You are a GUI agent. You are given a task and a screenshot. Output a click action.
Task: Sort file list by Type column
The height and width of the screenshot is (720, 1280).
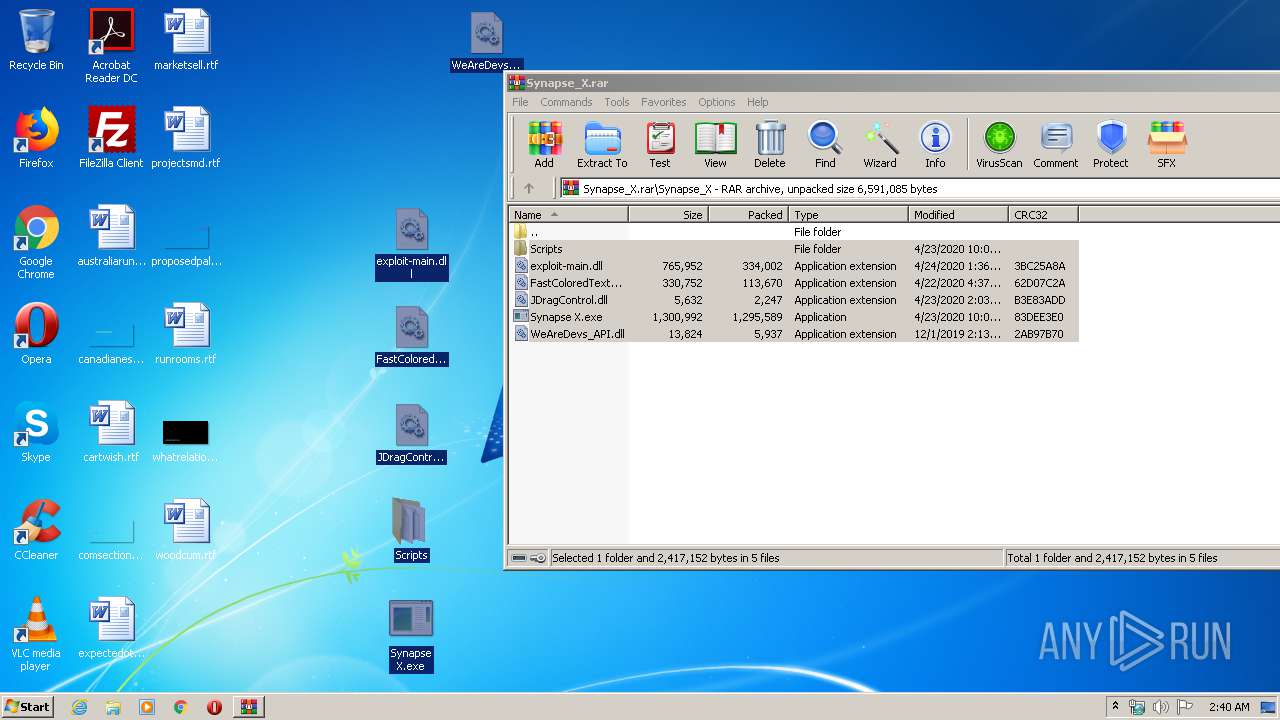(x=848, y=214)
